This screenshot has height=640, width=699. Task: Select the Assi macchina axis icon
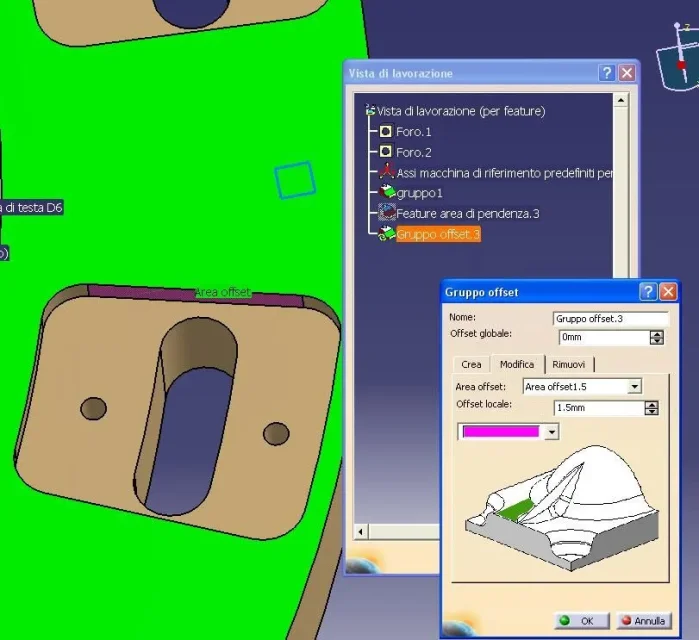click(386, 172)
